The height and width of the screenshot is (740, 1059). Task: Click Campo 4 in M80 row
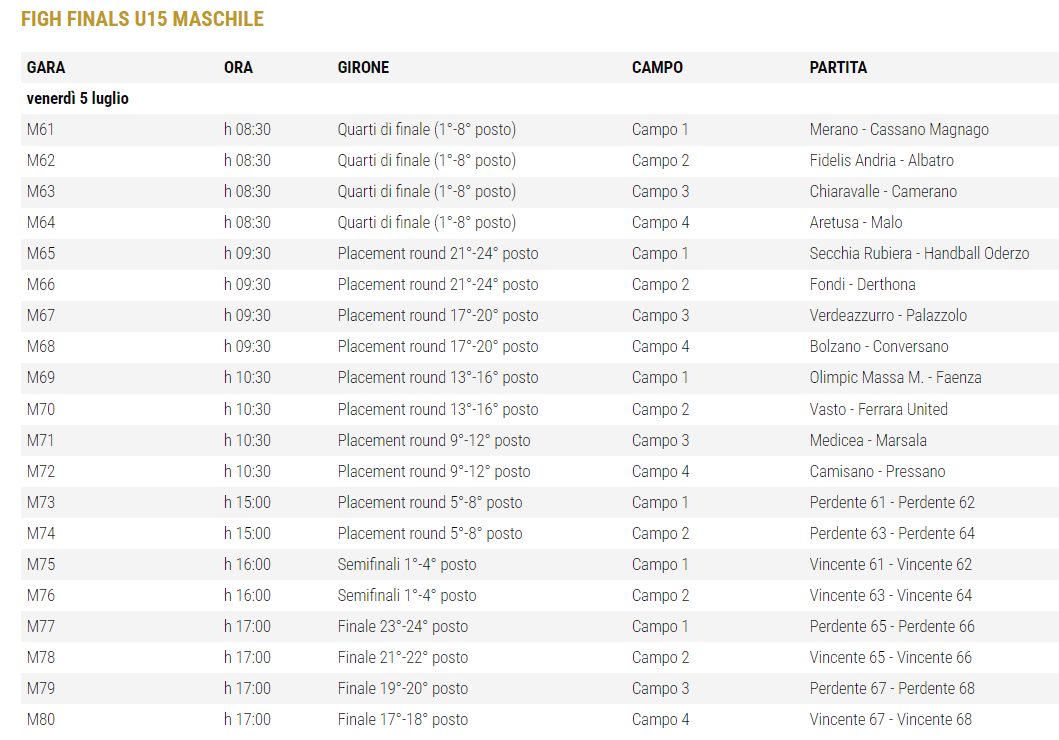tap(661, 720)
